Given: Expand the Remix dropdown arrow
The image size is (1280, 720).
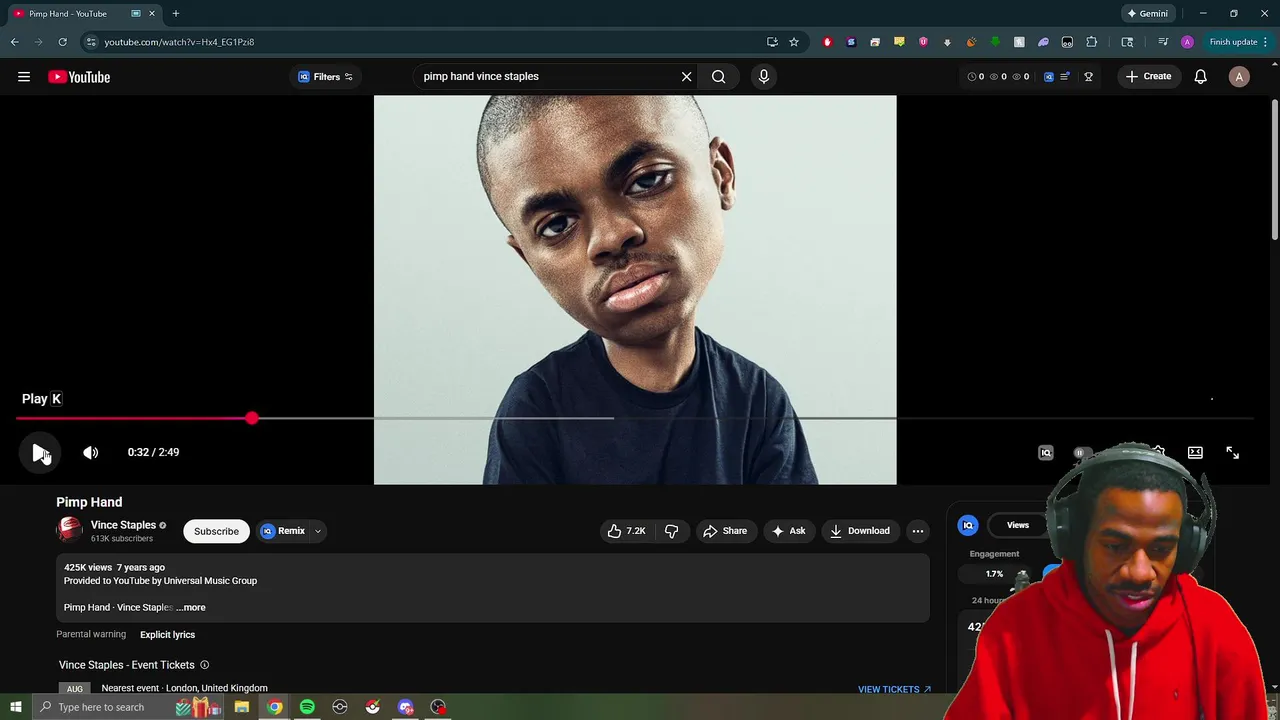Looking at the screenshot, I should click(x=318, y=531).
